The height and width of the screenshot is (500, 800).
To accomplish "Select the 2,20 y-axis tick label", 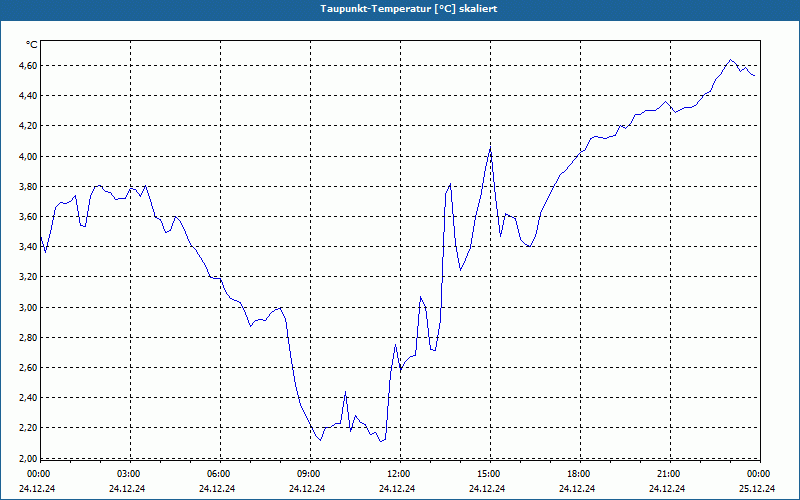I will pyautogui.click(x=28, y=428).
